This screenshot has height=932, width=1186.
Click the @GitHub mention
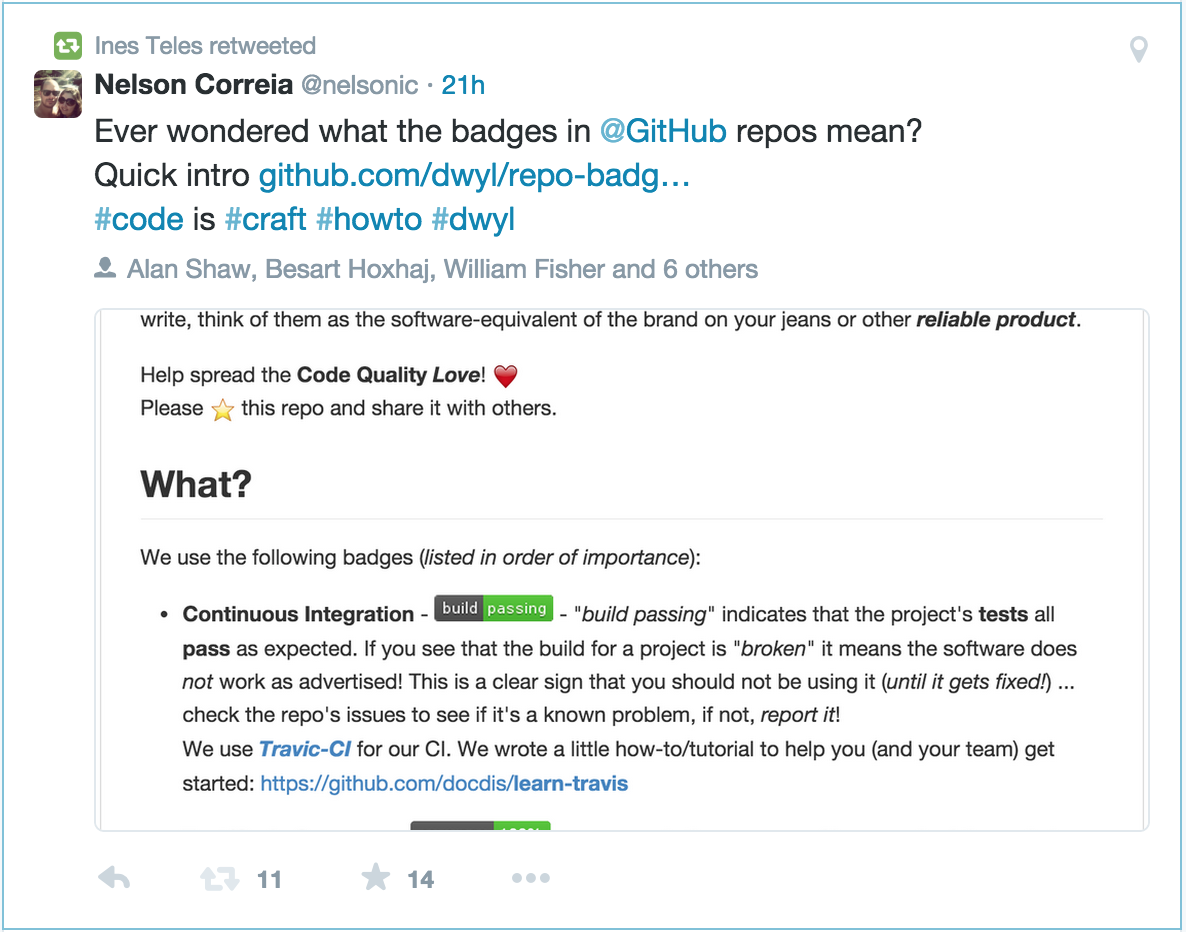(x=663, y=131)
